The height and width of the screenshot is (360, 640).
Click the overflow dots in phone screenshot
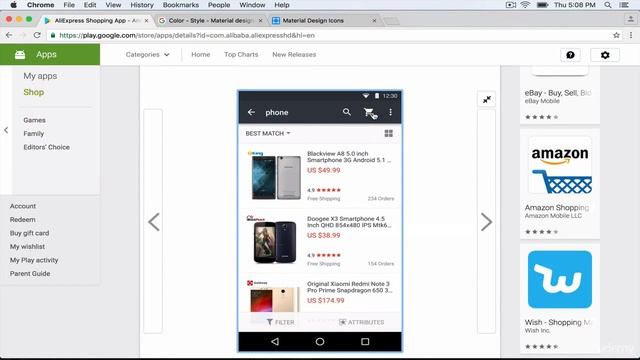pos(391,112)
